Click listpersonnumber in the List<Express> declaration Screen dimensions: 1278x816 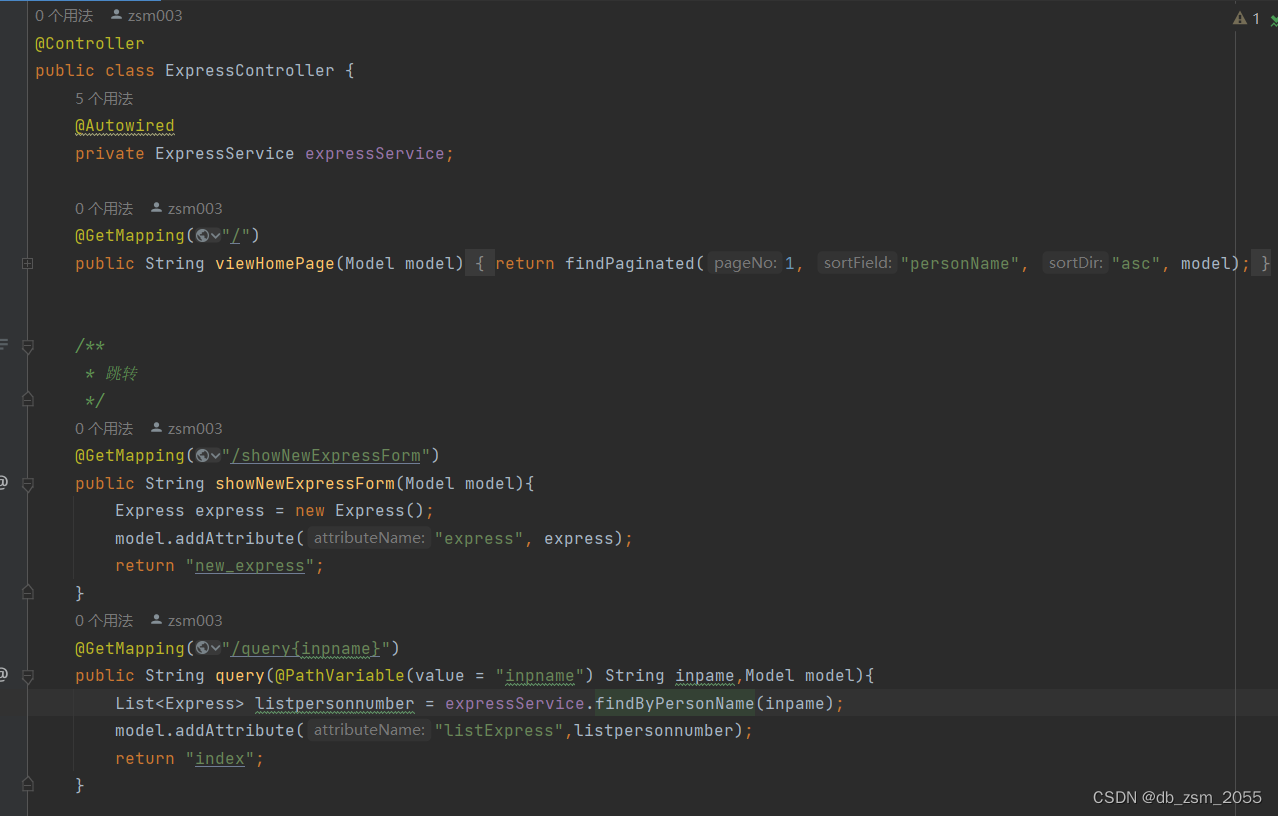coord(335,704)
